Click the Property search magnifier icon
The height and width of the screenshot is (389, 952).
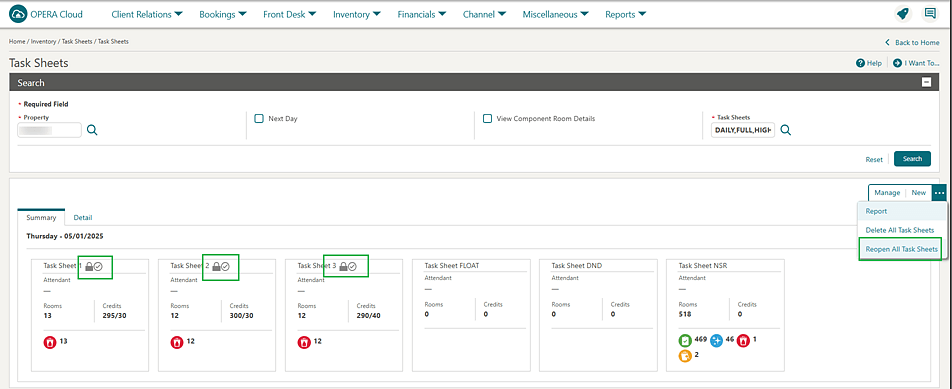tap(92, 130)
